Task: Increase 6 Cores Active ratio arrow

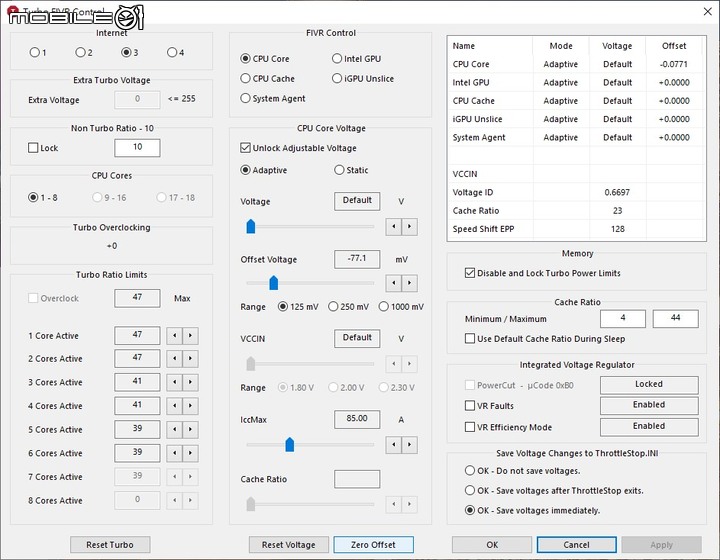Action: pyautogui.click(x=190, y=453)
